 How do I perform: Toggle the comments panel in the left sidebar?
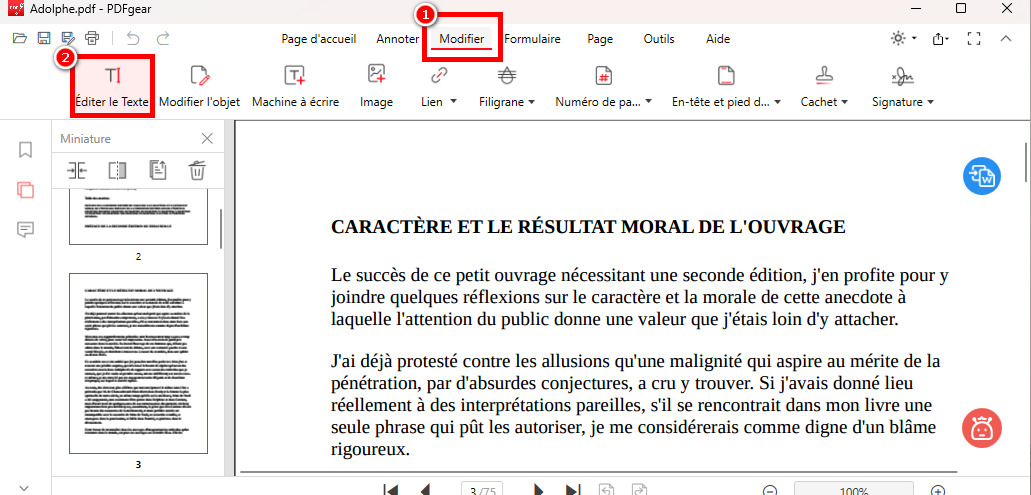26,229
